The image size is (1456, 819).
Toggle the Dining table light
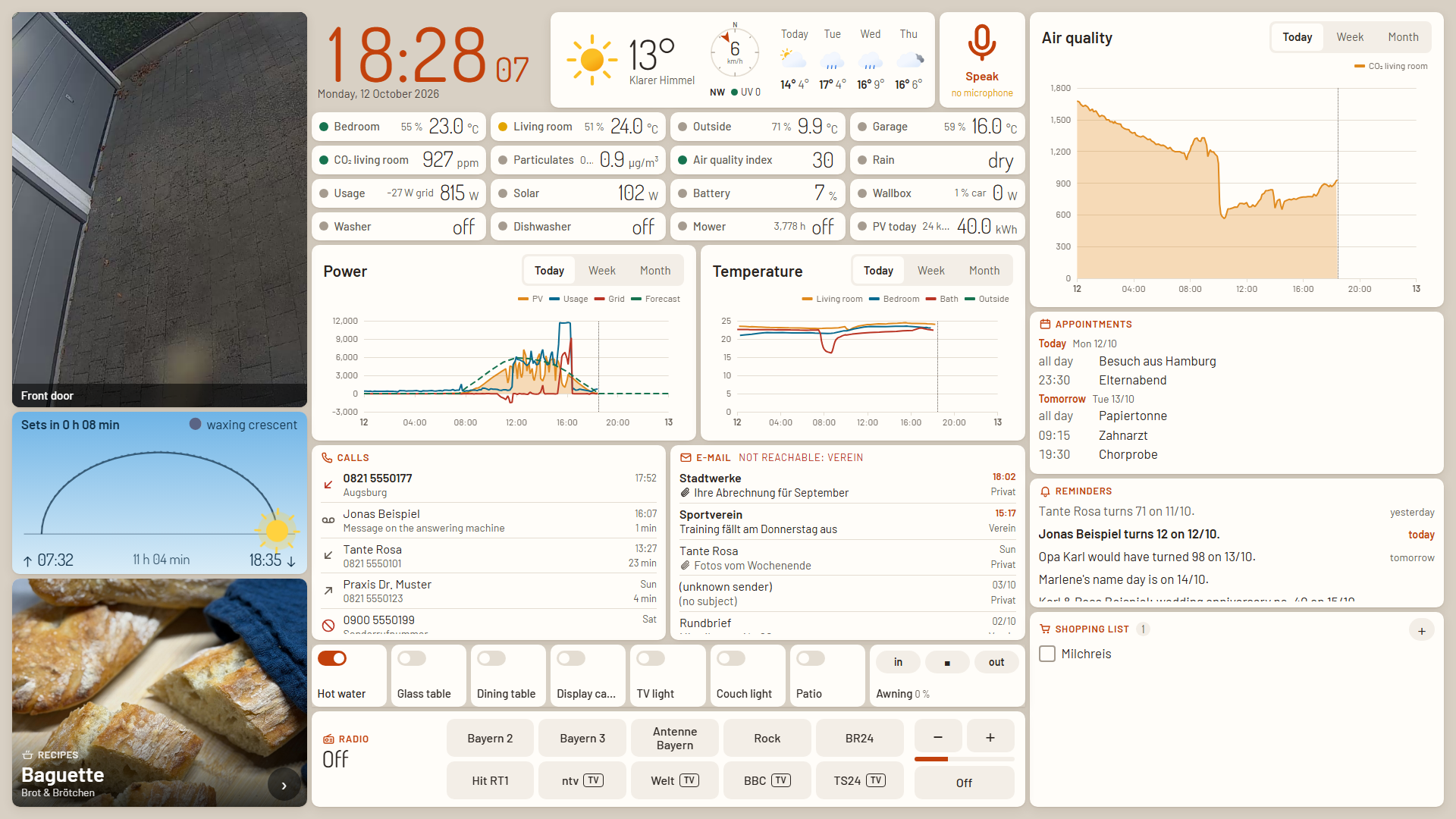click(x=491, y=658)
